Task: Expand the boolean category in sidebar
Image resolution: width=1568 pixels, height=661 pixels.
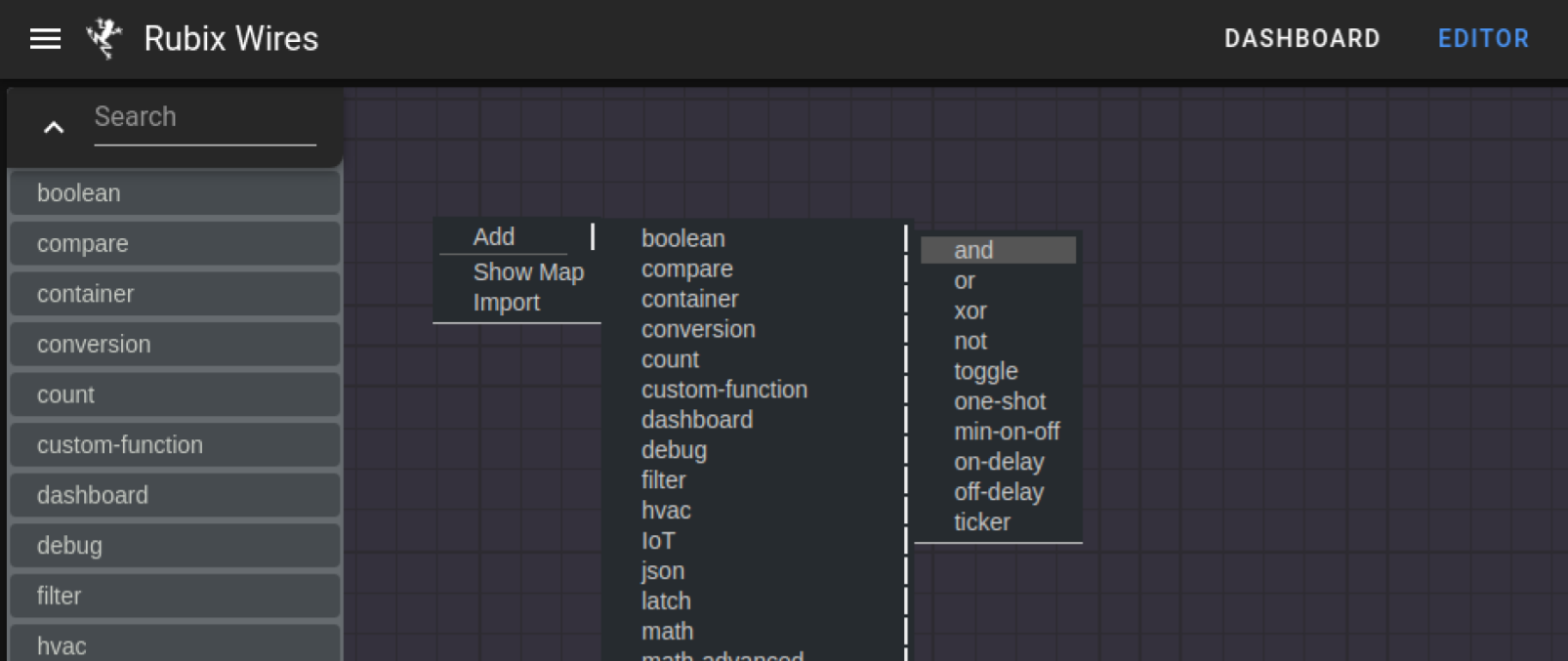Action: pos(176,193)
